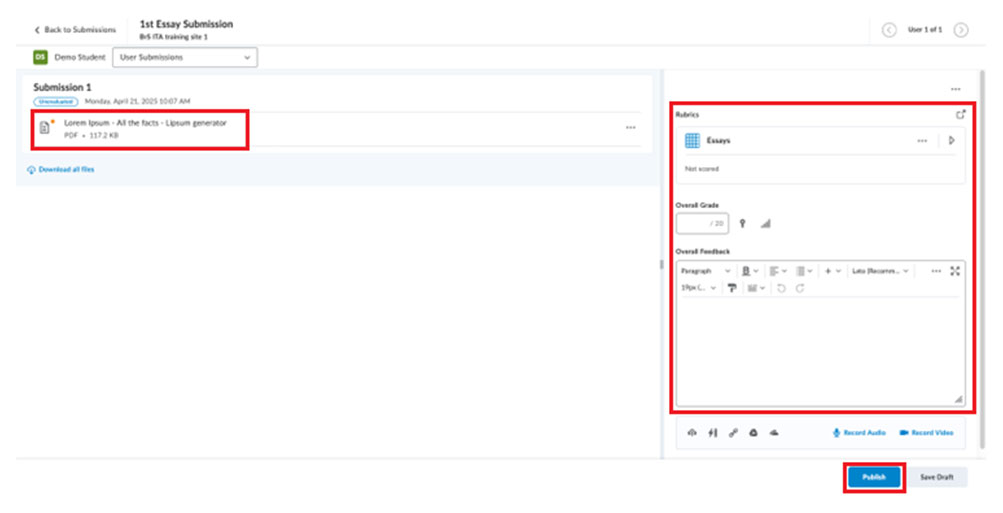This screenshot has width=1003, height=513.
Task: Open the bold text formatting dropdown
Action: (x=750, y=271)
